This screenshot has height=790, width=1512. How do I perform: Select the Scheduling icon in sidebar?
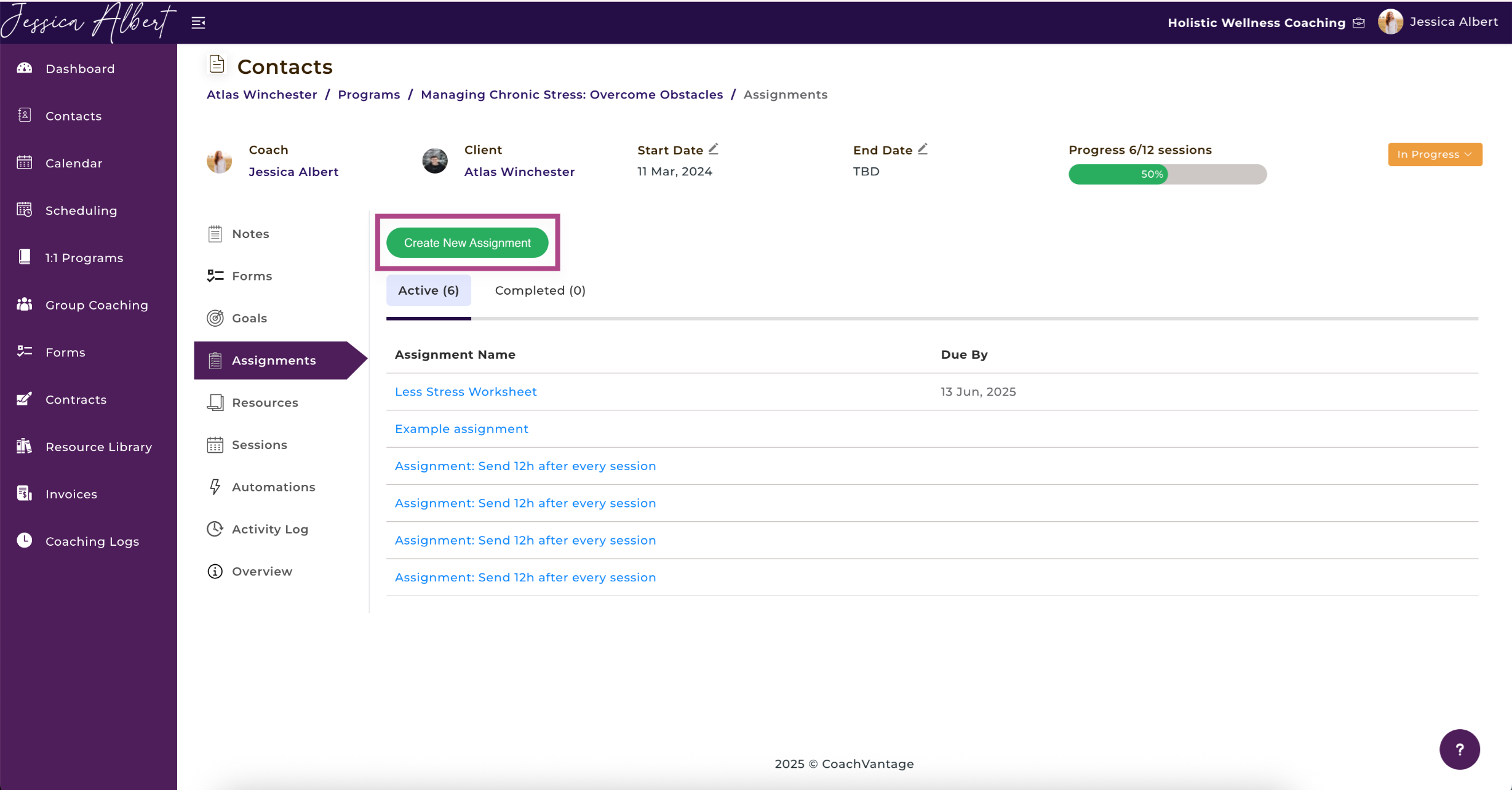point(25,210)
